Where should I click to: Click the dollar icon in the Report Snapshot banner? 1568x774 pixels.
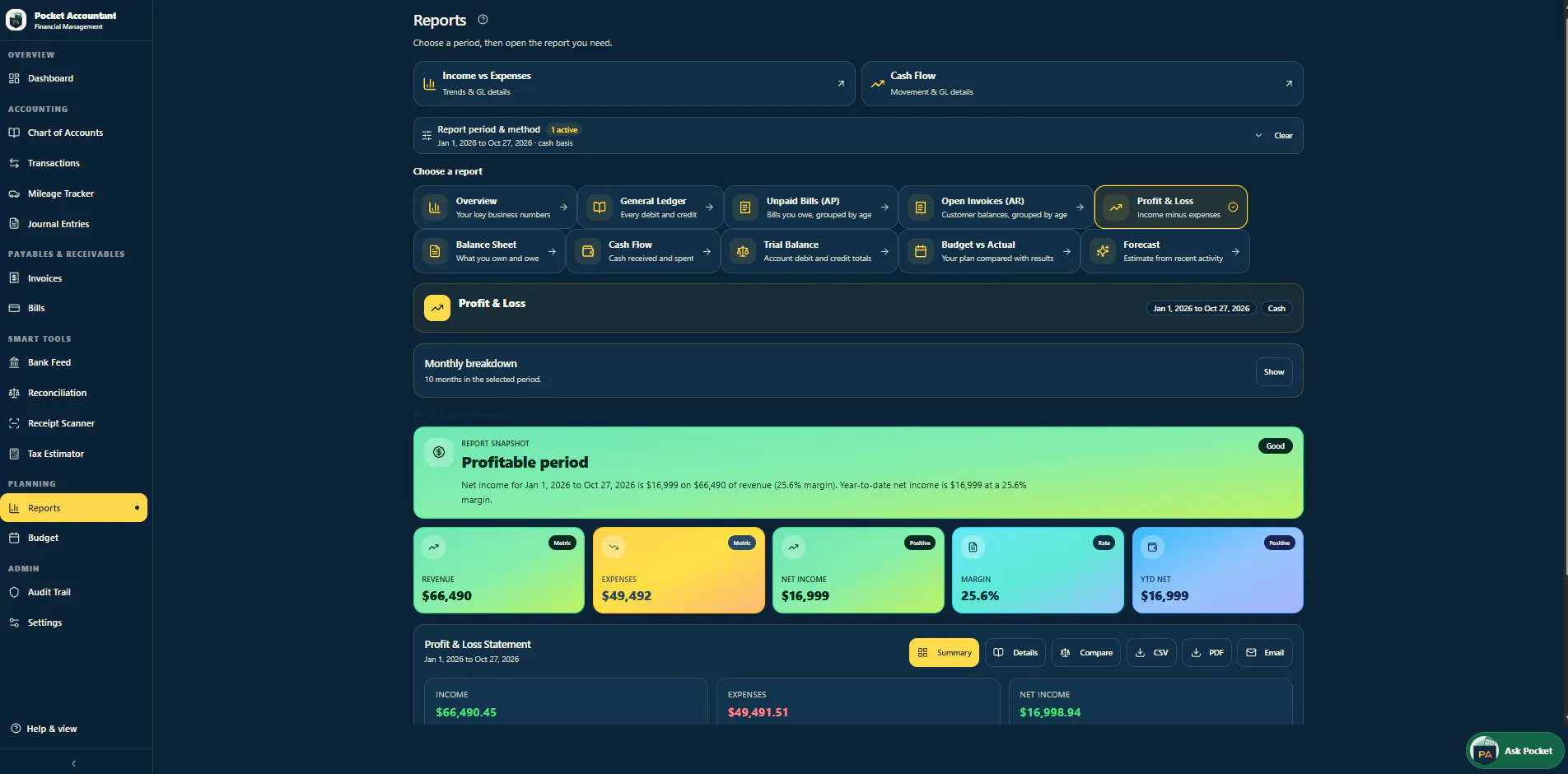point(439,452)
